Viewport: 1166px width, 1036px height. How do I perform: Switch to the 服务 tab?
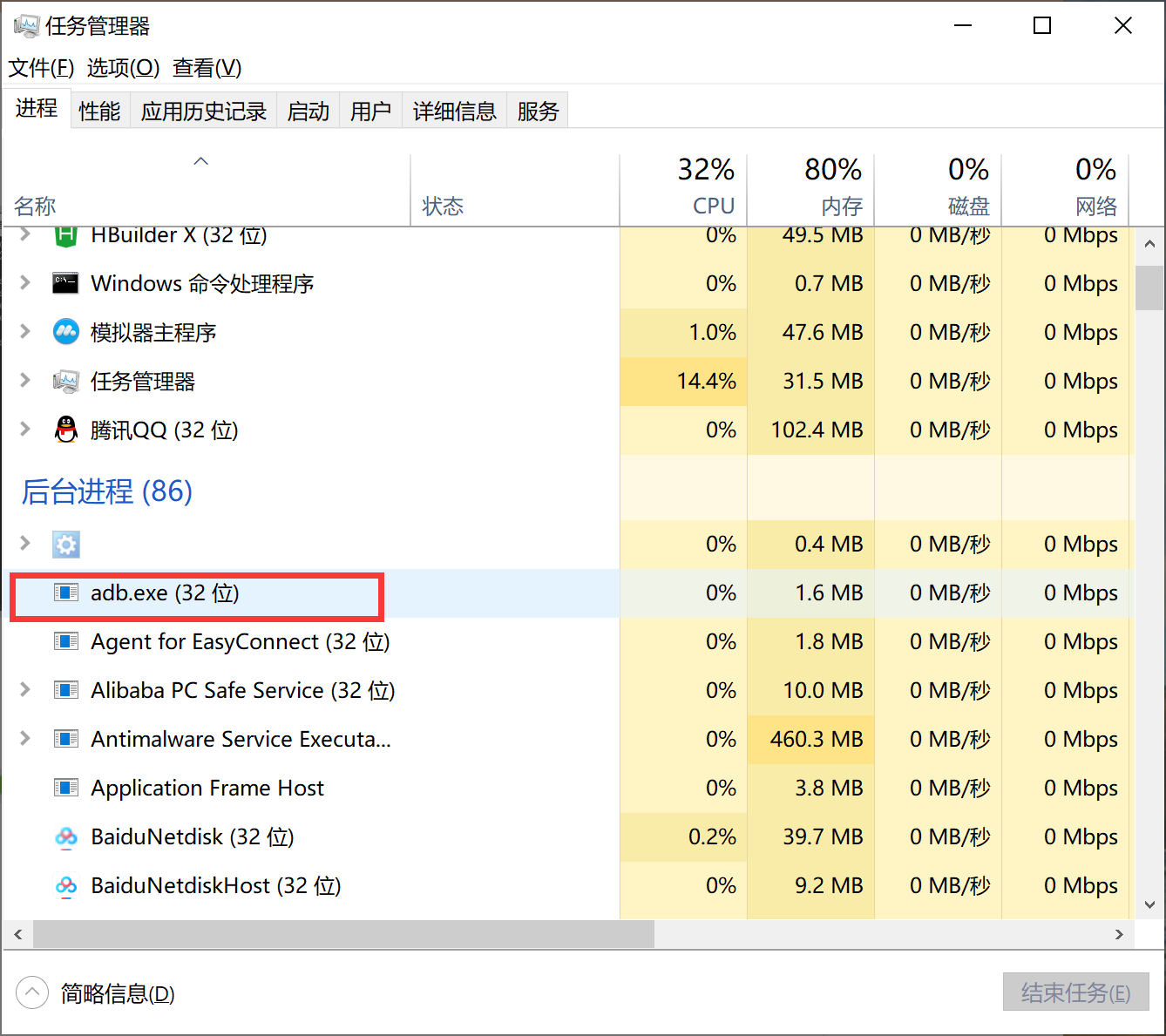pyautogui.click(x=538, y=111)
